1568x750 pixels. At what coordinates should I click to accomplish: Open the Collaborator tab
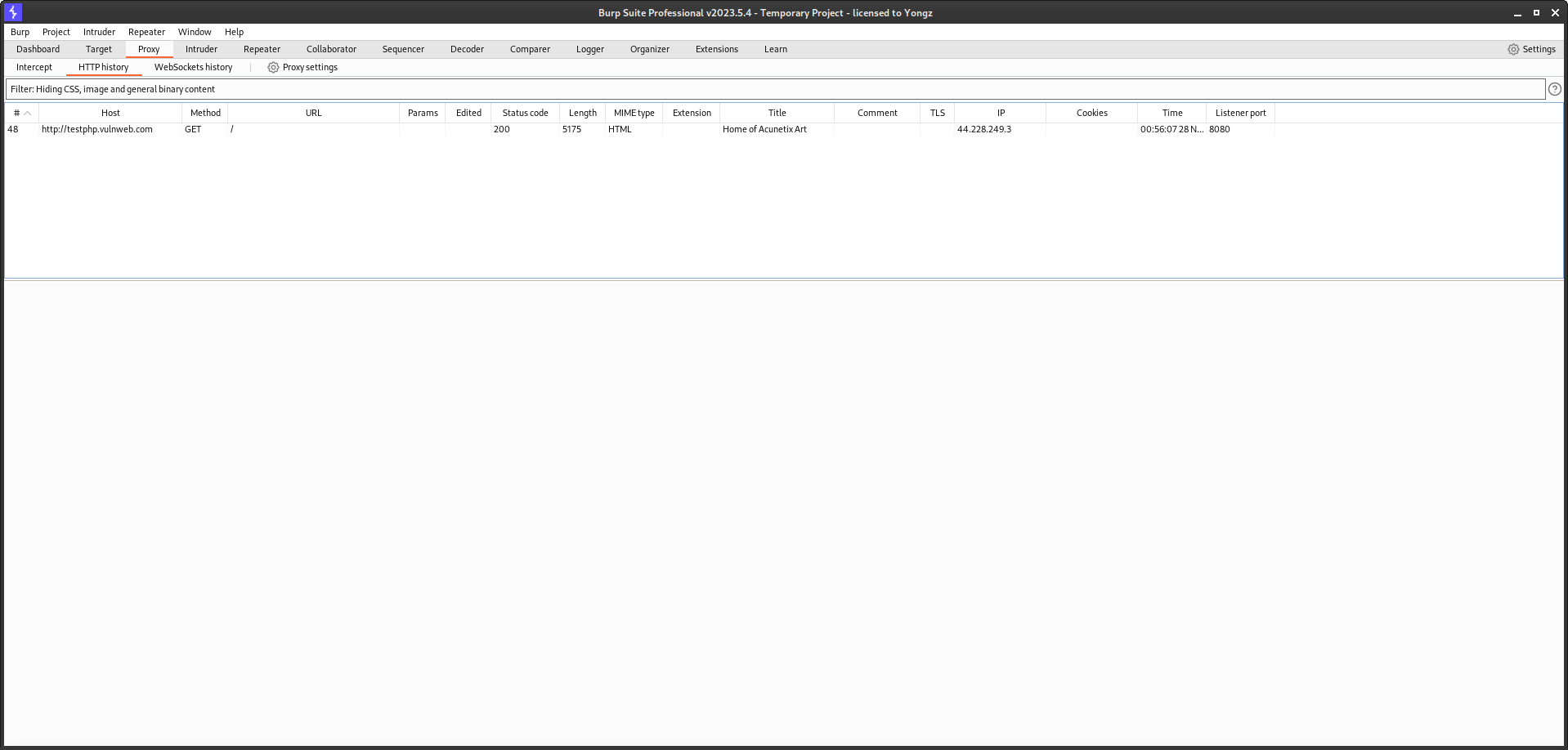[331, 49]
